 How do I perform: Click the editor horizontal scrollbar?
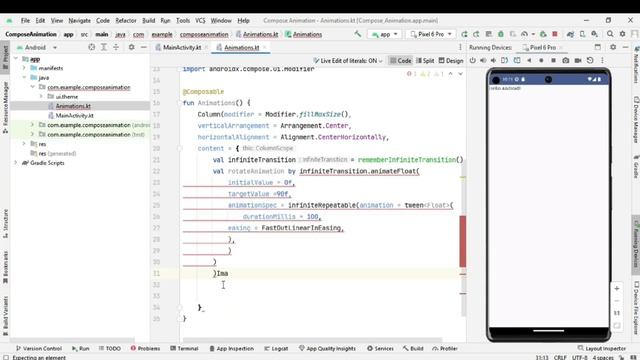pos(312,340)
